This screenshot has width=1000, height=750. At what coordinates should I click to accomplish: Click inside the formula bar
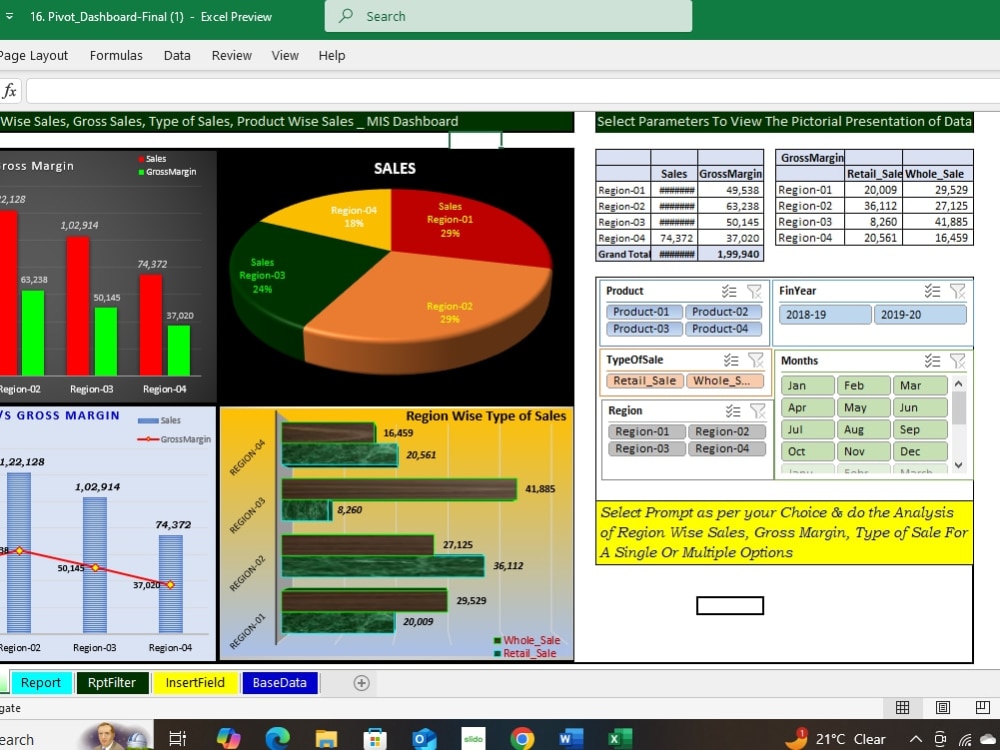pyautogui.click(x=400, y=90)
